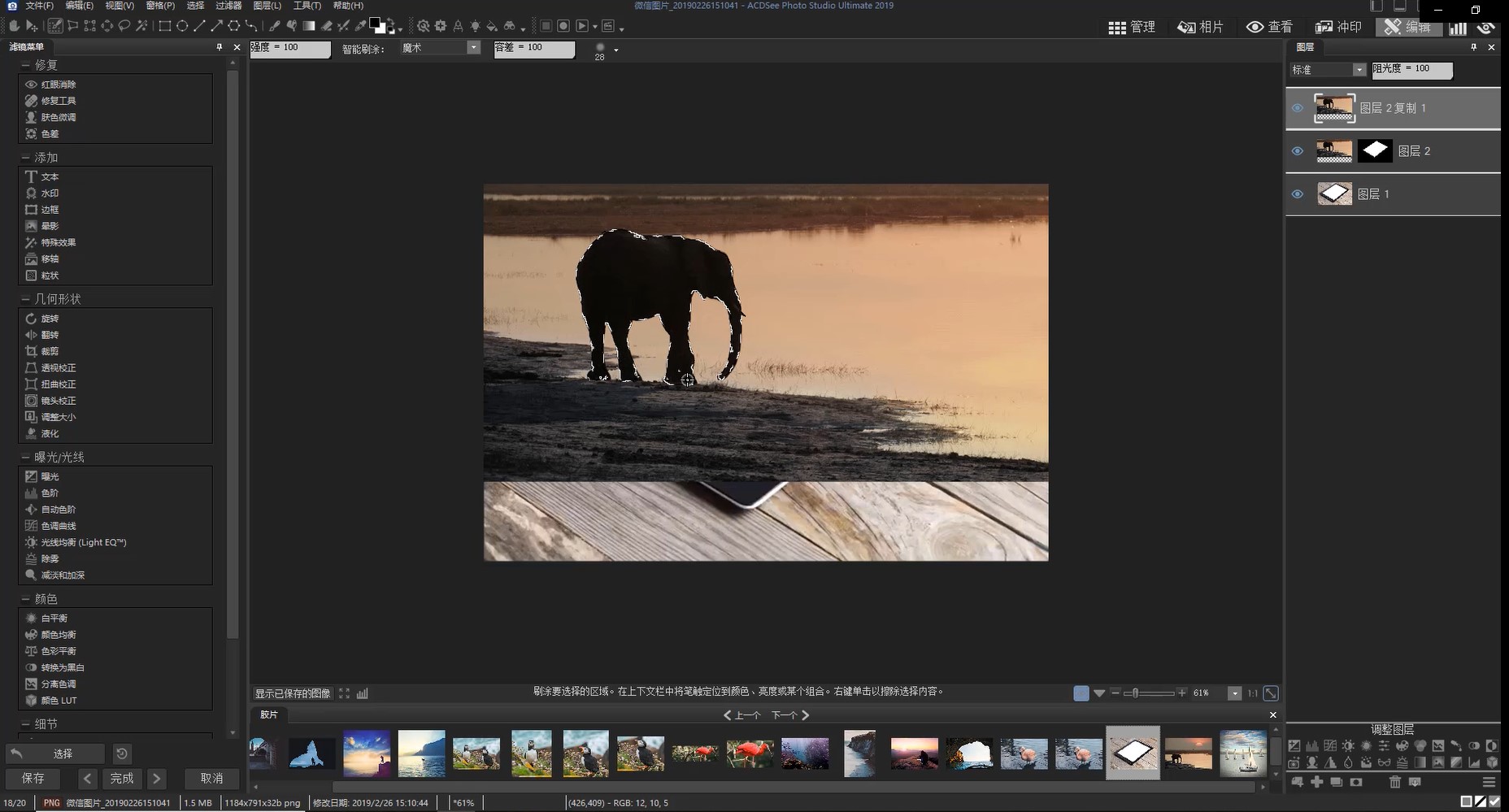
Task: Open the brush size dropdown arrow
Action: coord(616,50)
